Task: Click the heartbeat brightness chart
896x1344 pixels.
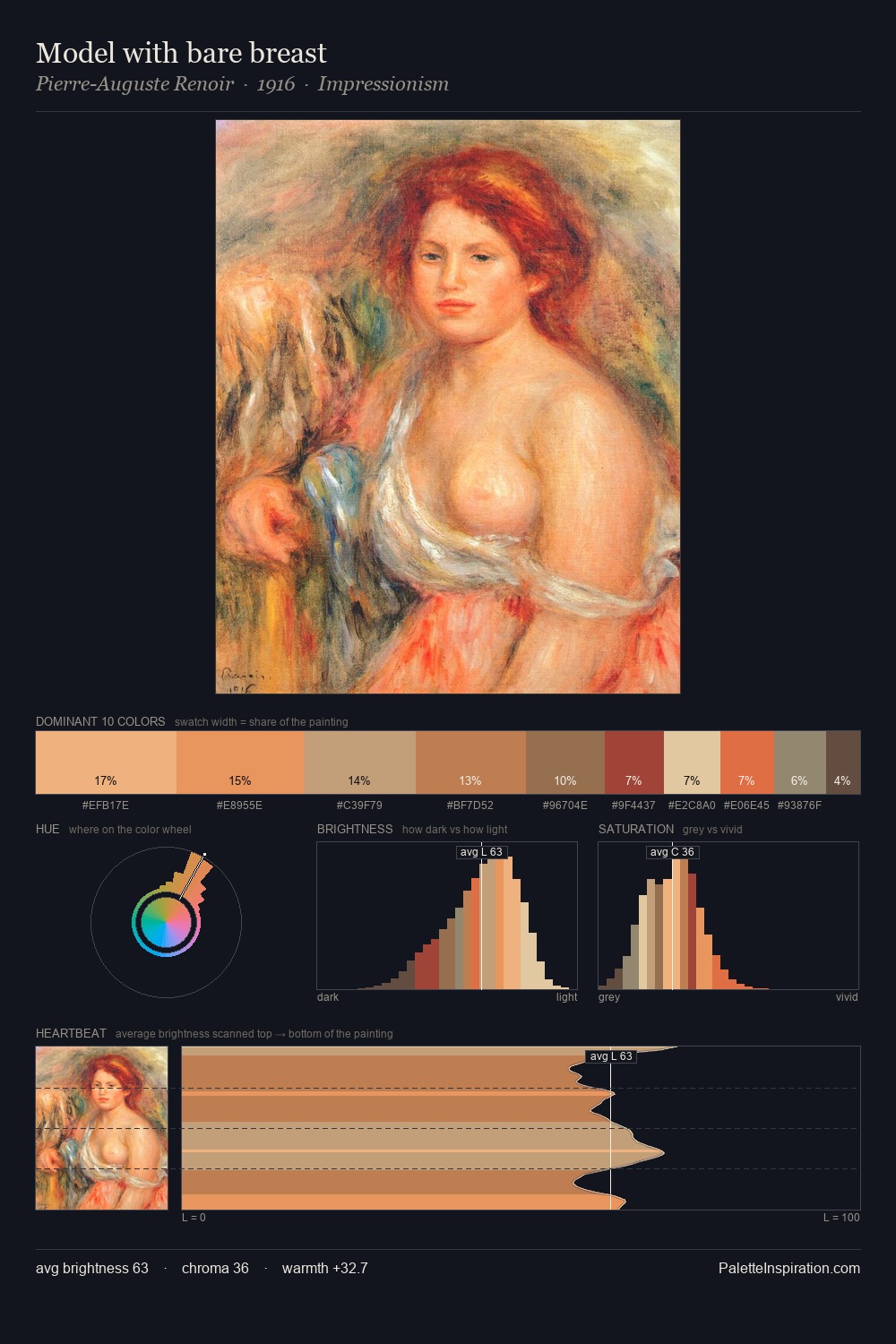Action: point(521,1128)
